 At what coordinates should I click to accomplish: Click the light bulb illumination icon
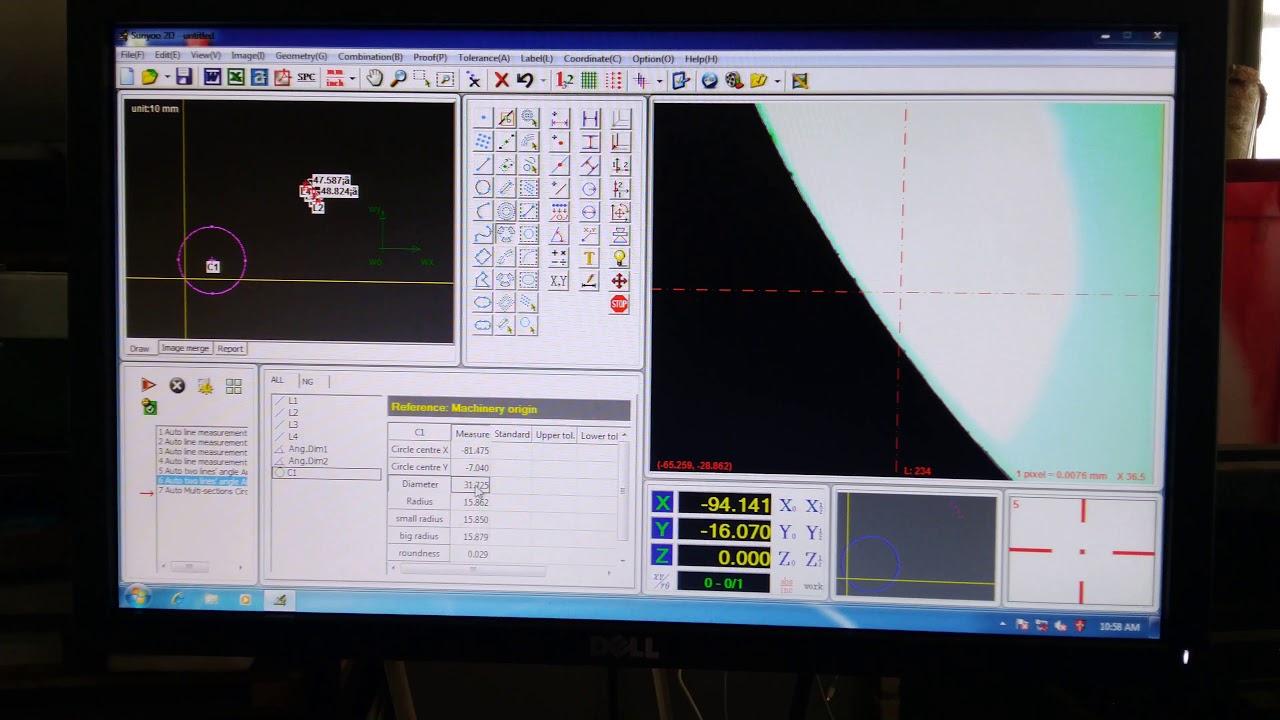pos(619,258)
